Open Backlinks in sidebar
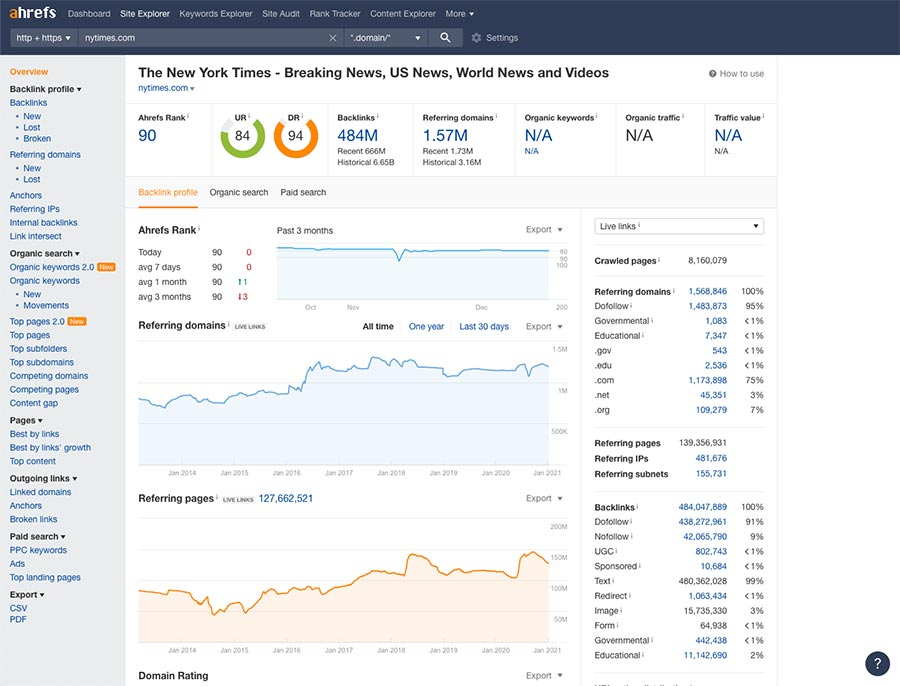Image resolution: width=900 pixels, height=686 pixels. tap(28, 103)
